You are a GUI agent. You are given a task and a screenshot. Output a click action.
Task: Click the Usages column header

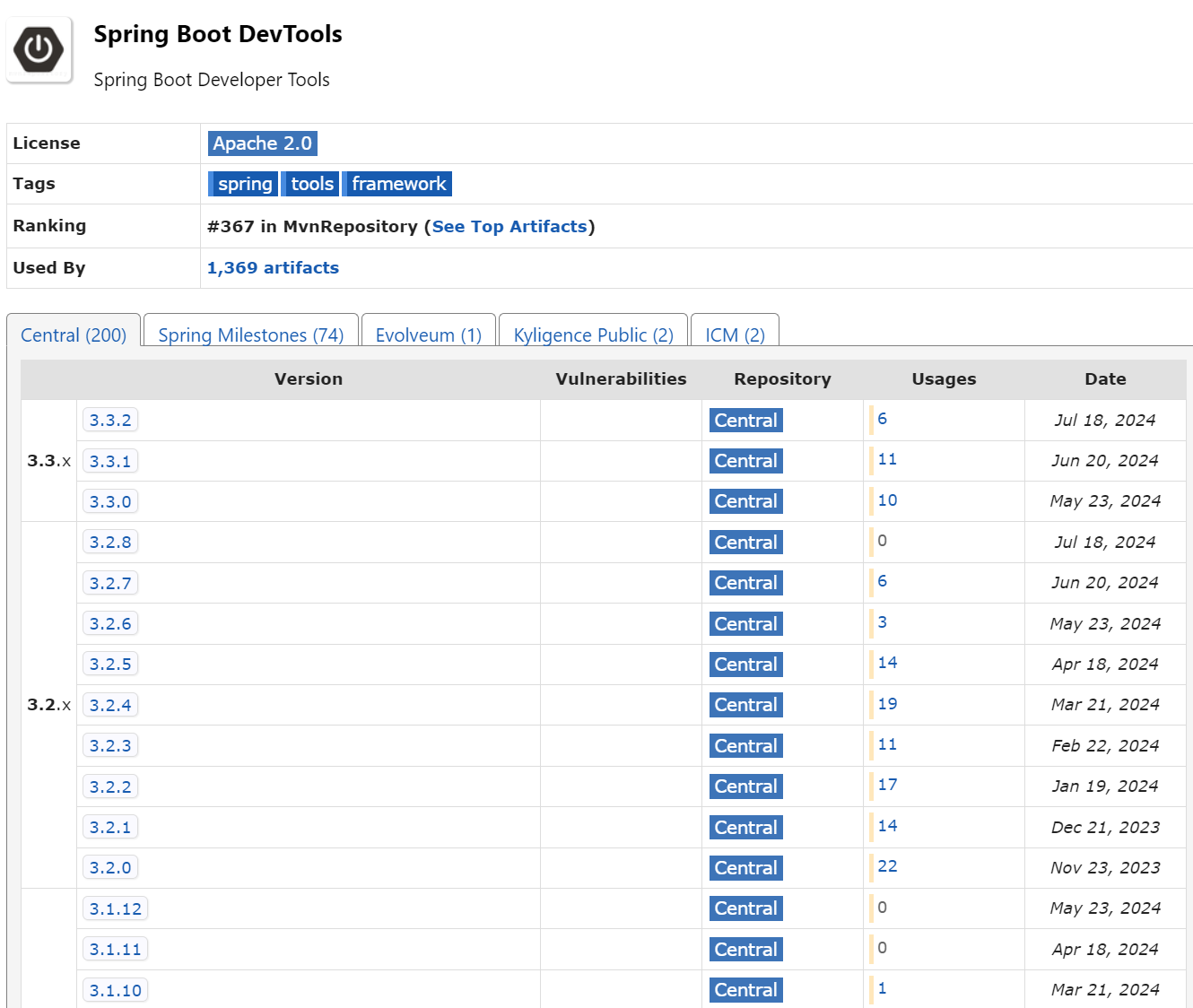[x=944, y=379]
